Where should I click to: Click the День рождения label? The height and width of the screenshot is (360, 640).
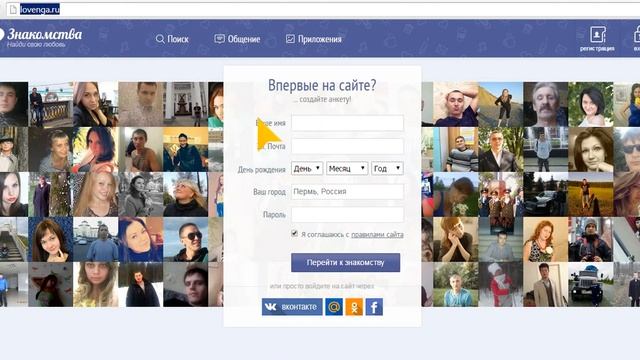[x=262, y=169]
